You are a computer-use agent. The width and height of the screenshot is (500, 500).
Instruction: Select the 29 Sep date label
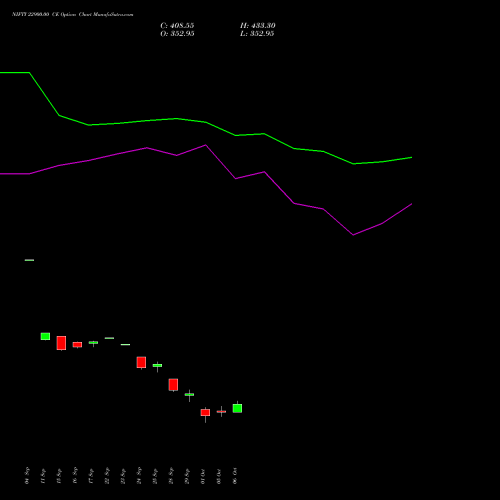pos(187,475)
